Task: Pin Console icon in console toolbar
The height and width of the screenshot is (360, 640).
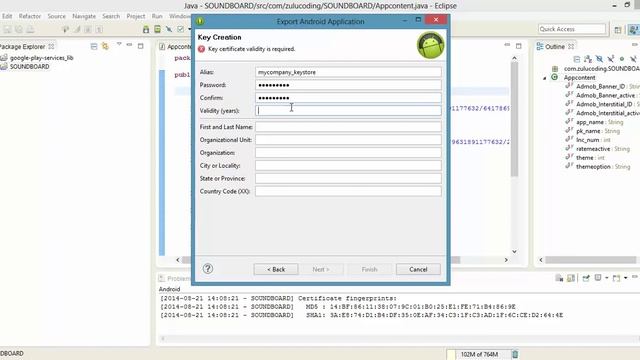Action: 586,278
